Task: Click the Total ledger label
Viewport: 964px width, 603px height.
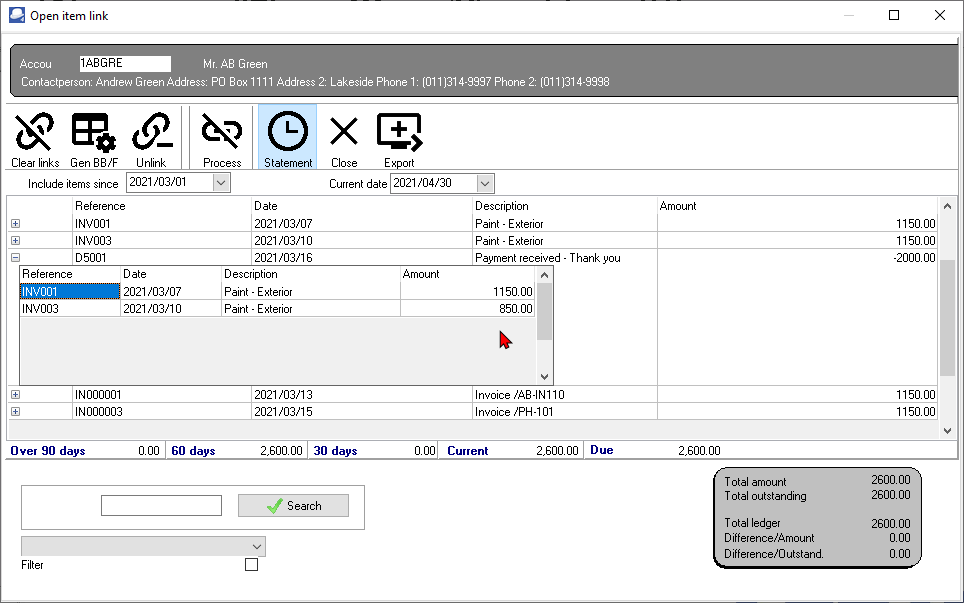Action: (x=752, y=523)
